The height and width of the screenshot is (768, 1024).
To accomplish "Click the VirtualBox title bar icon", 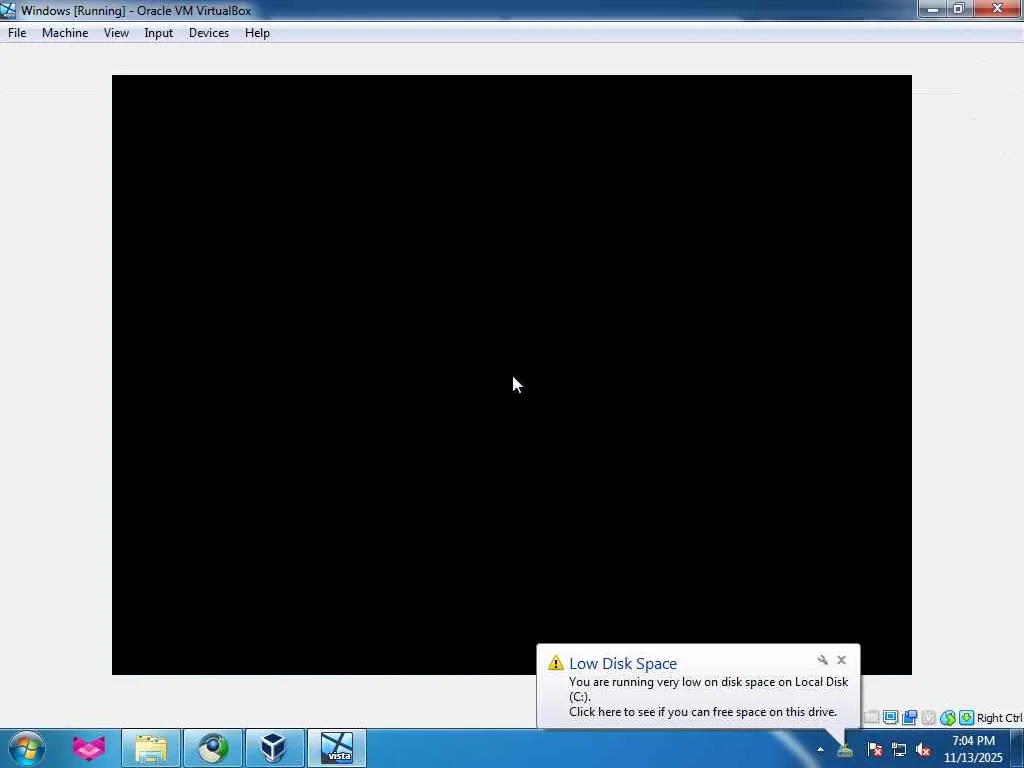I will pos(8,10).
